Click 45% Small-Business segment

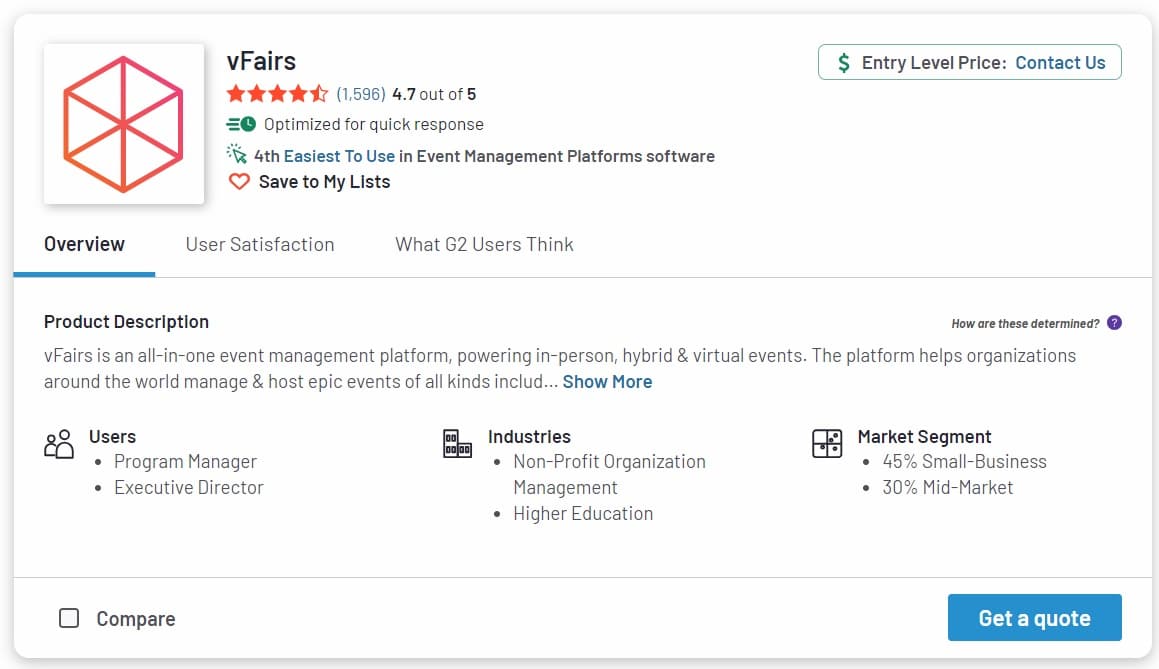pos(965,461)
